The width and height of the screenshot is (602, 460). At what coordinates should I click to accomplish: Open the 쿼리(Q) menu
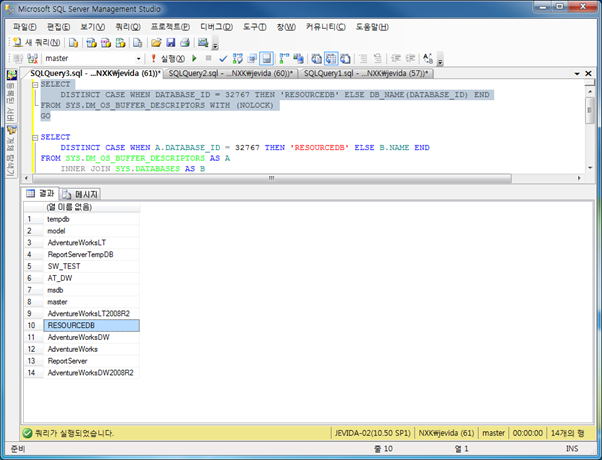[128, 27]
